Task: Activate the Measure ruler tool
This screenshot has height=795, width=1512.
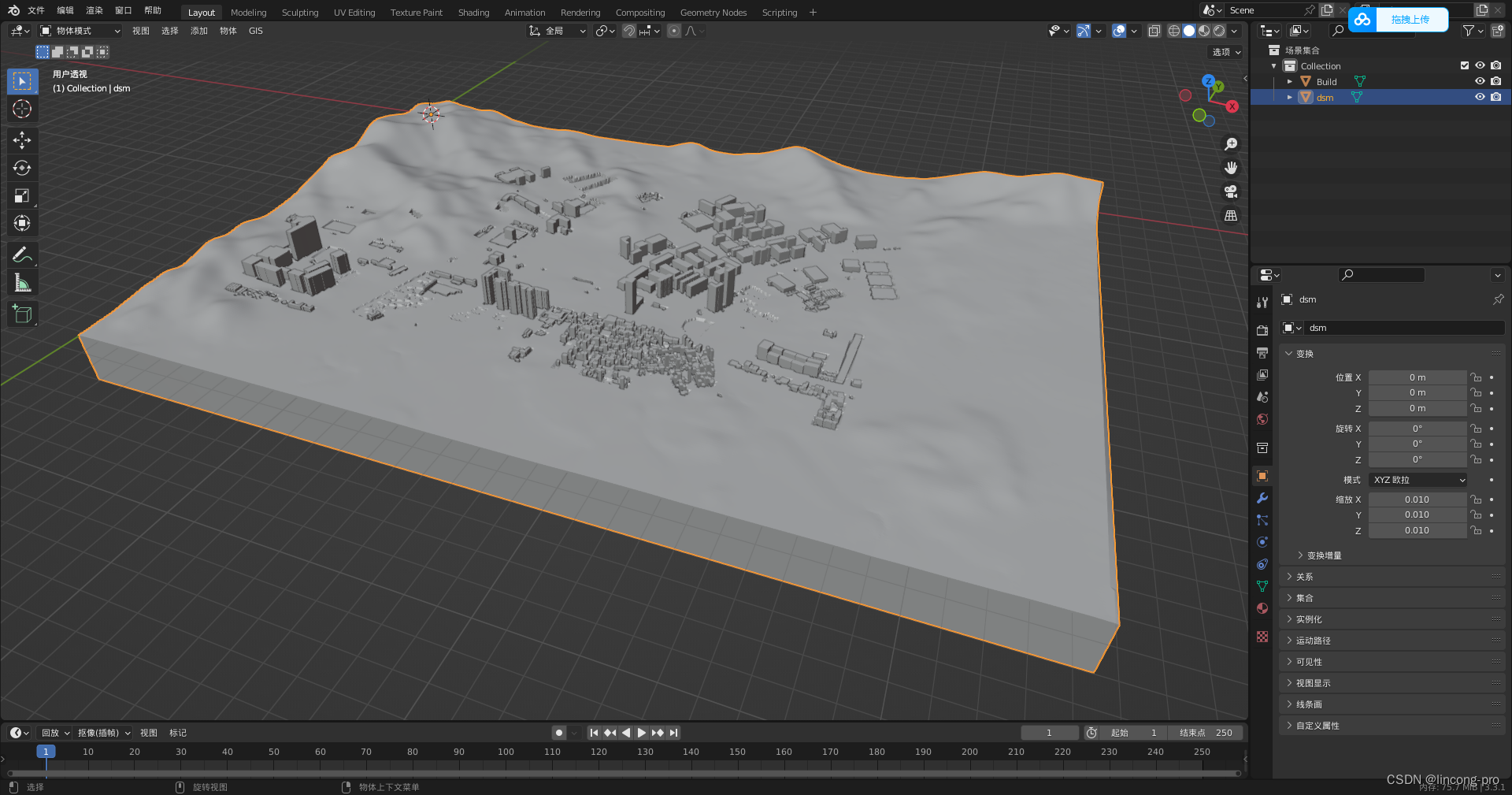Action: click(x=22, y=282)
